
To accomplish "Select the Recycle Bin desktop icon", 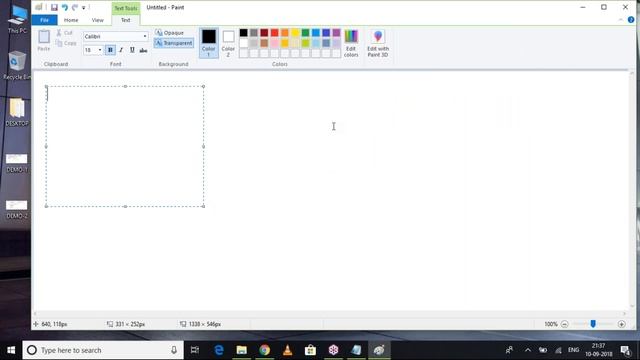I will 16,65.
